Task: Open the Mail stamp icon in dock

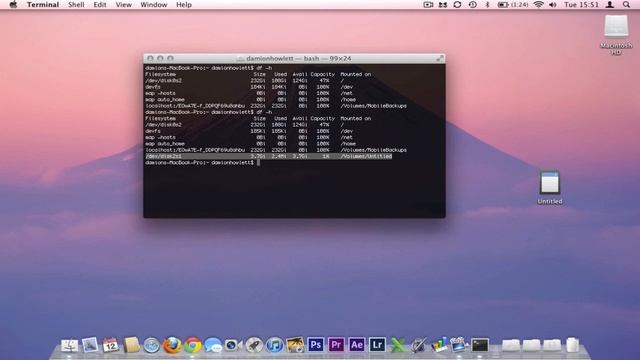Action: tap(90, 345)
